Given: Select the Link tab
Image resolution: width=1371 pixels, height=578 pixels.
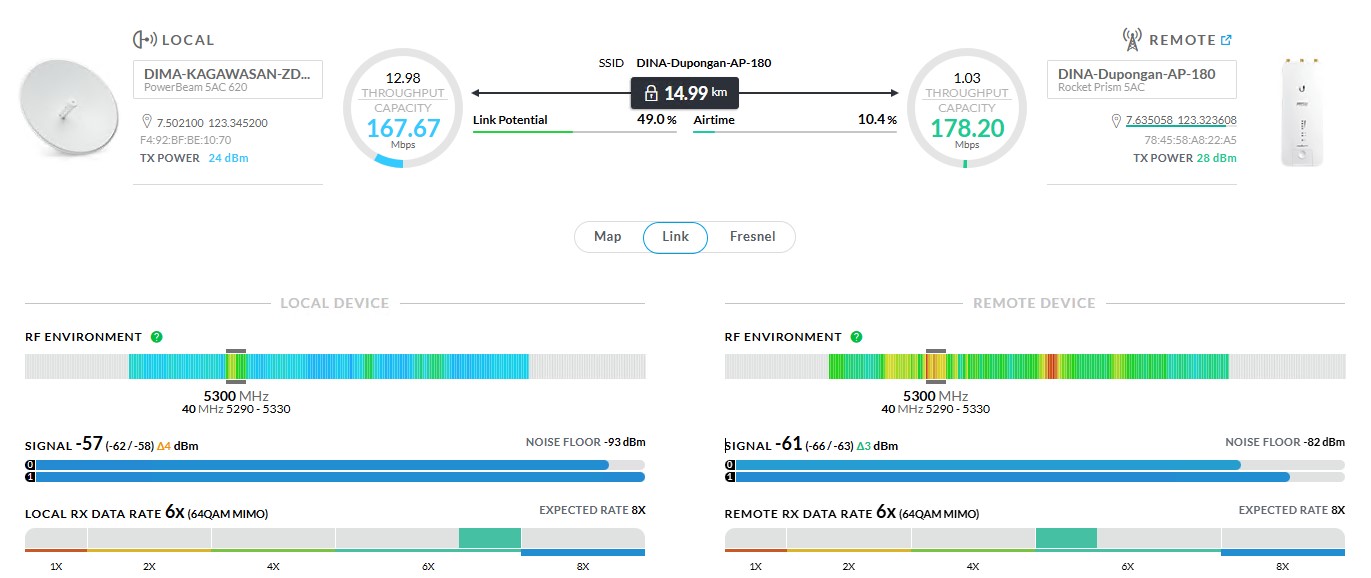Looking at the screenshot, I should click(675, 237).
